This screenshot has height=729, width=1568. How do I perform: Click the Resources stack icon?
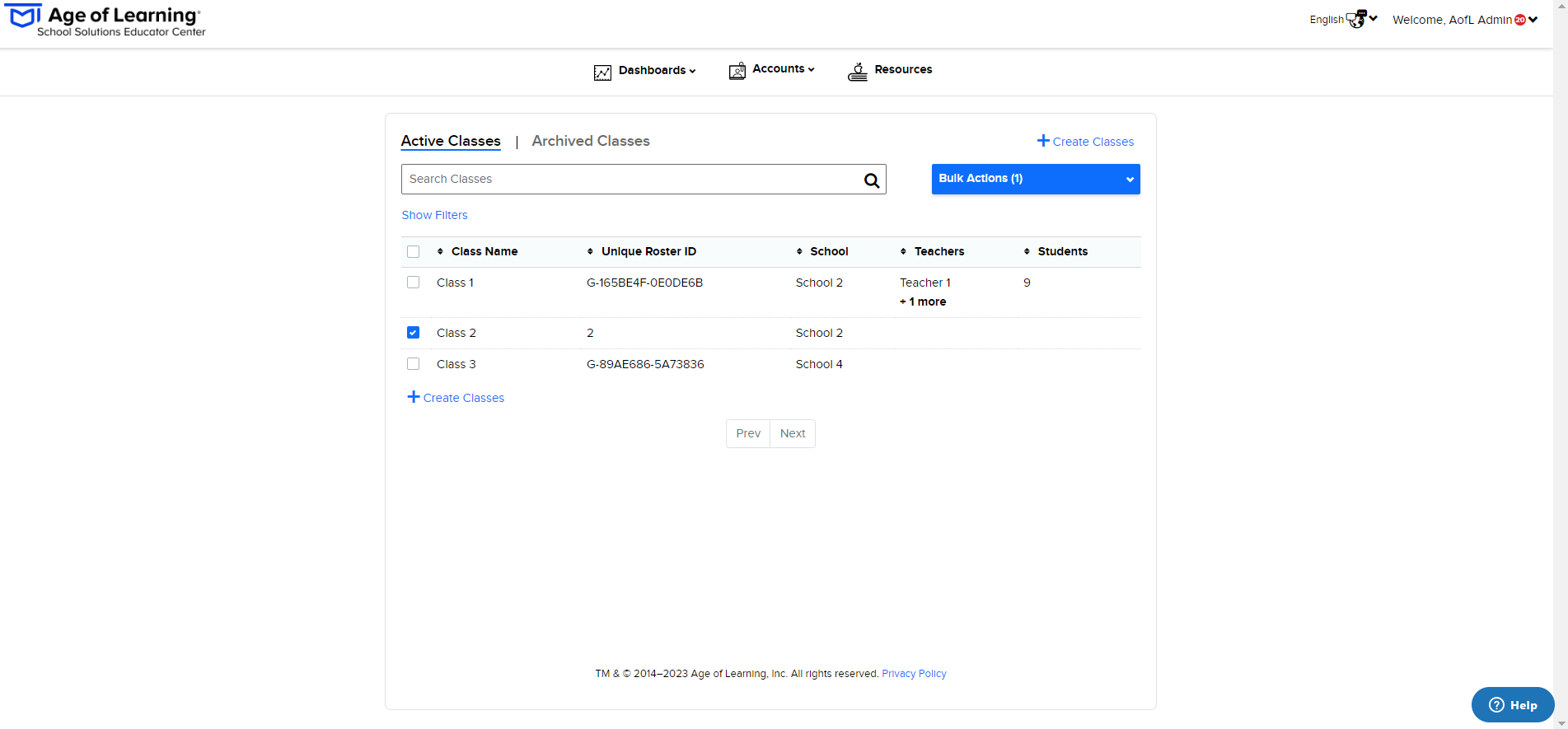tap(858, 72)
